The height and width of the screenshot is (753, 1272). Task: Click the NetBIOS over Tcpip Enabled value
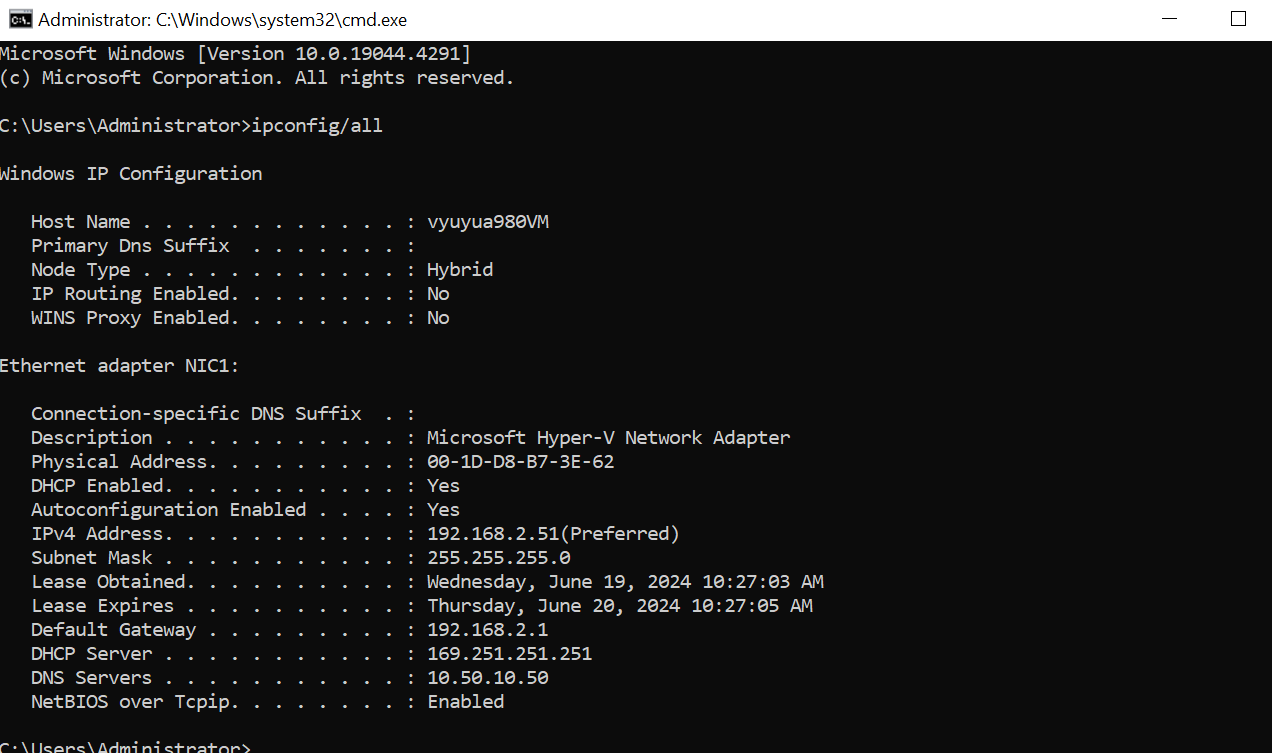click(x=466, y=702)
